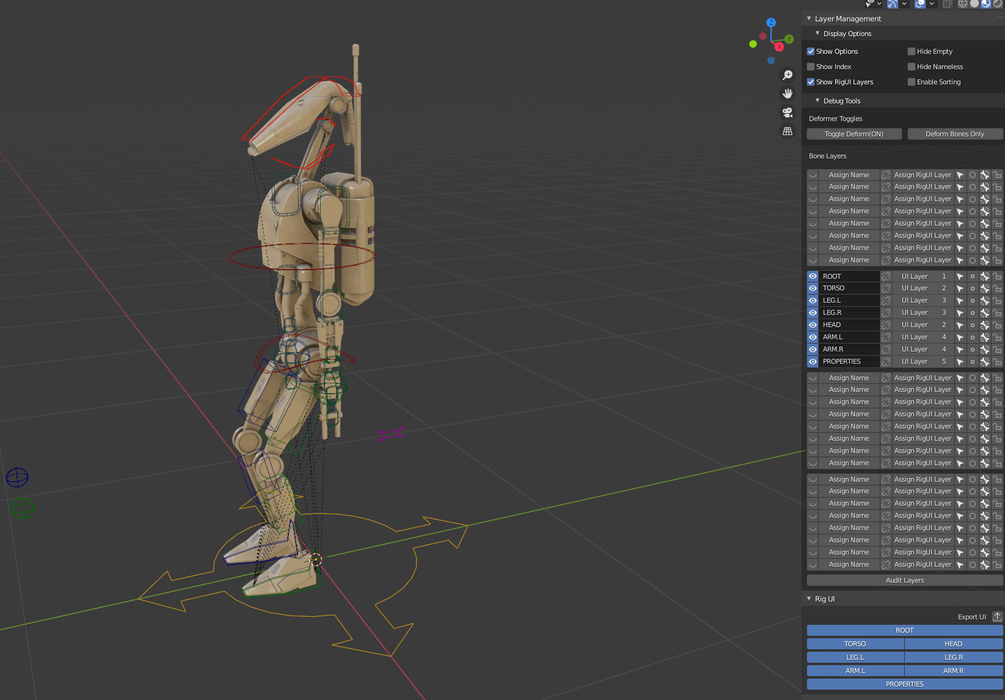Enable the Hide Empty checkbox
1005x700 pixels.
(x=911, y=51)
